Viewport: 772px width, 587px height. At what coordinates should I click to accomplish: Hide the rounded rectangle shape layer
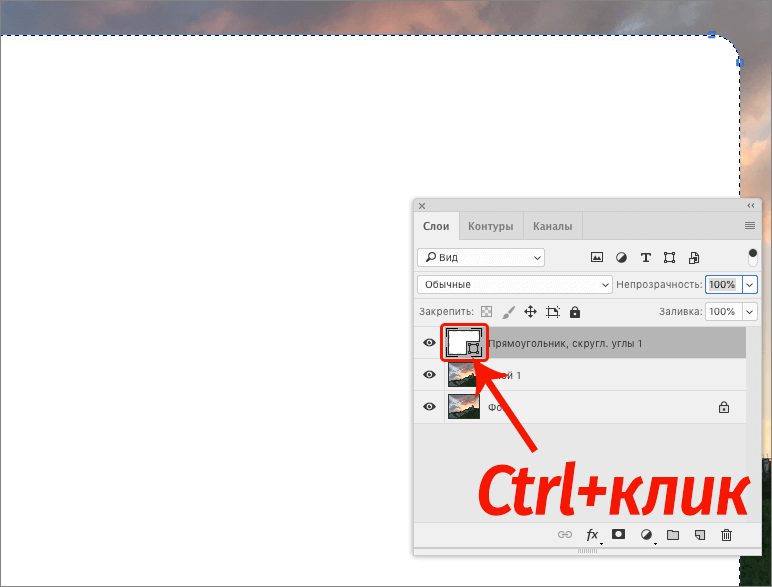click(429, 343)
